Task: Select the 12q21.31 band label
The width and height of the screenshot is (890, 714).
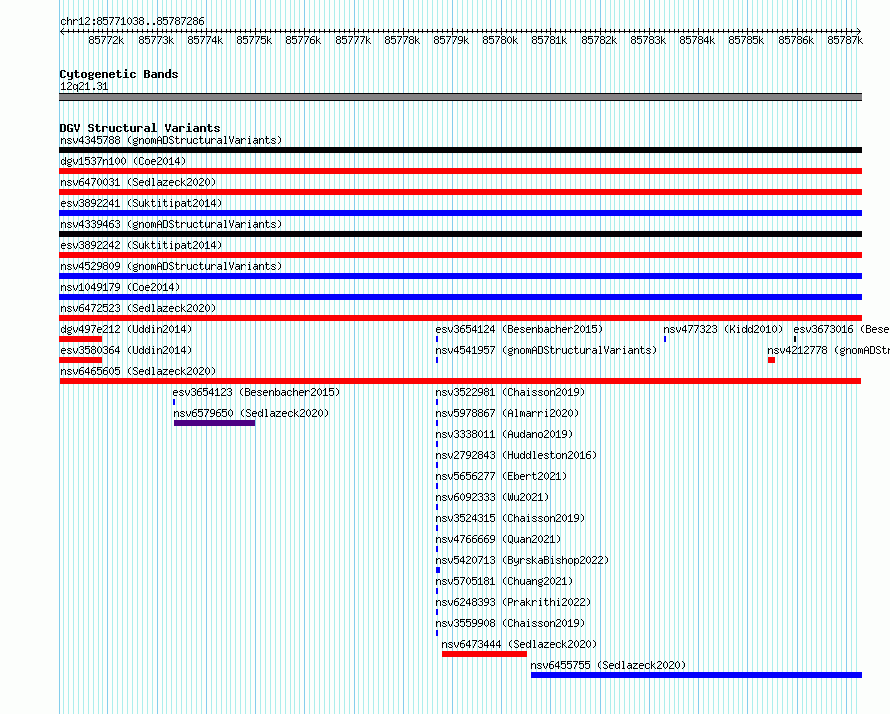Action: (x=84, y=86)
